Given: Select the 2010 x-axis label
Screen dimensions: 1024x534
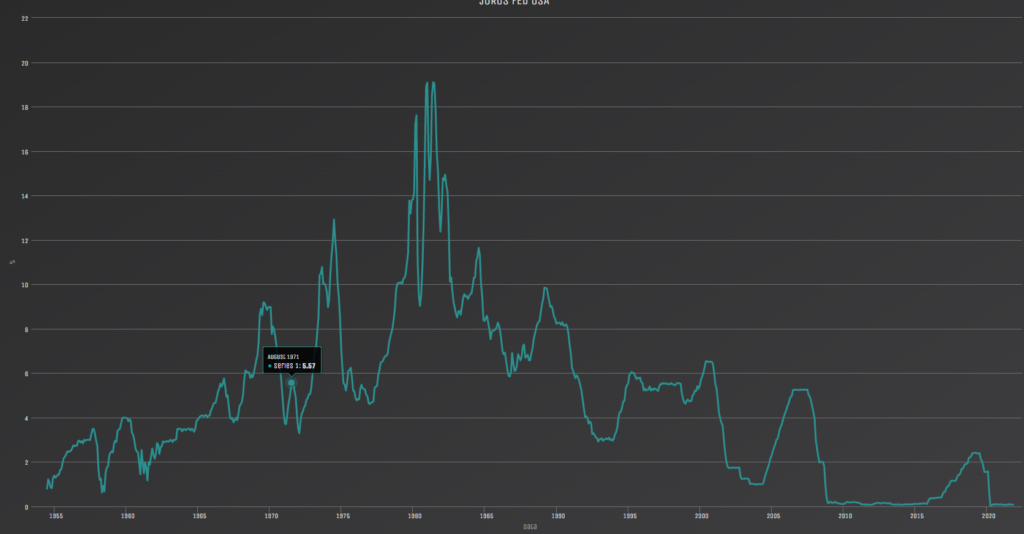Looking at the screenshot, I should 845,516.
